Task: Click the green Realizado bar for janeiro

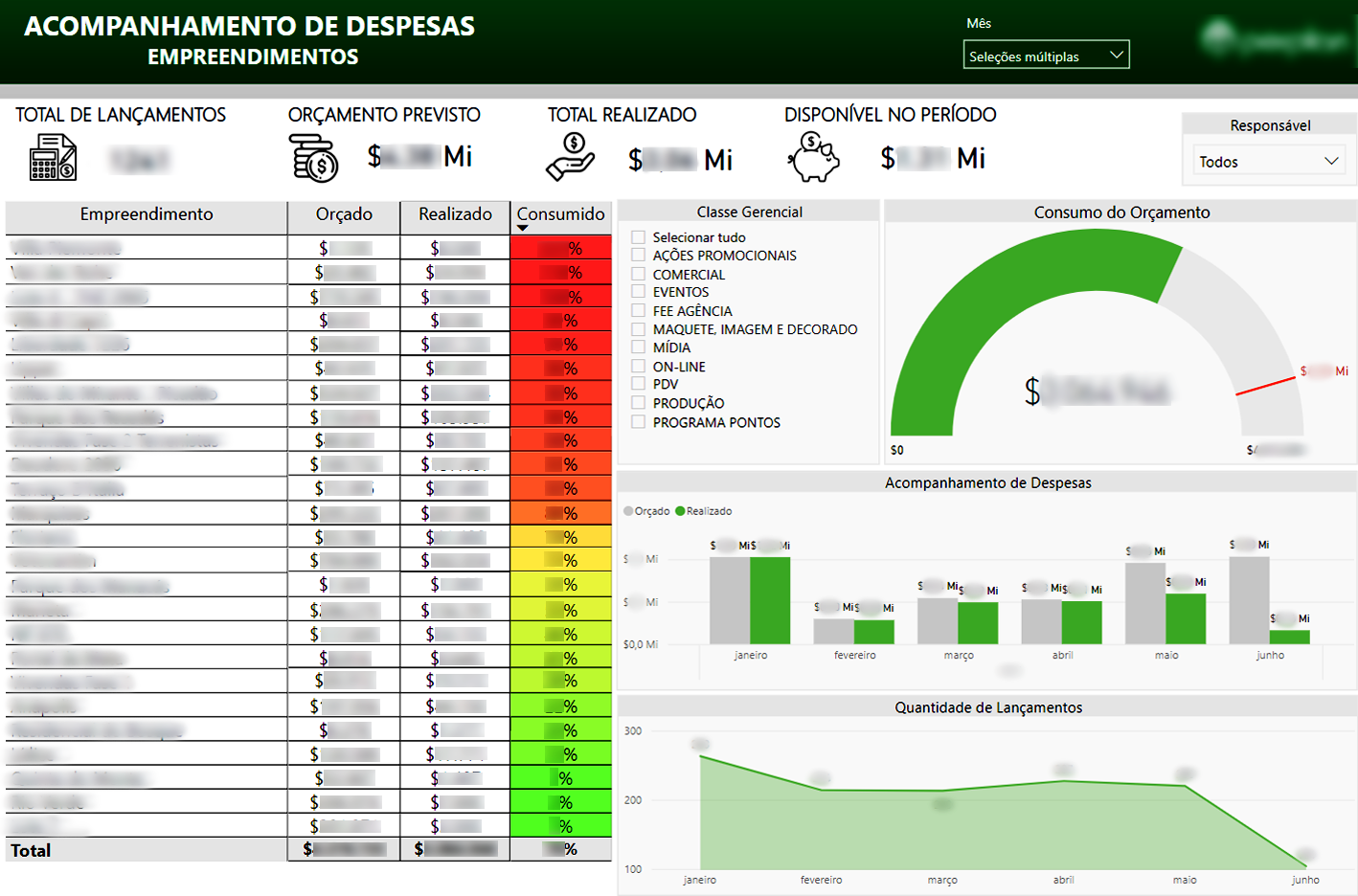Action: pos(770,600)
